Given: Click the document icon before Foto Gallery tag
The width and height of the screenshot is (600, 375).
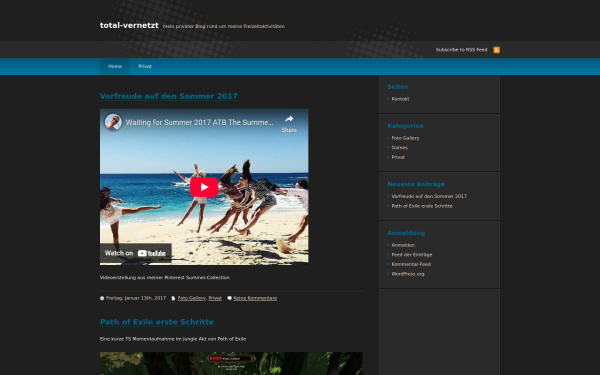Looking at the screenshot, I should click(173, 298).
